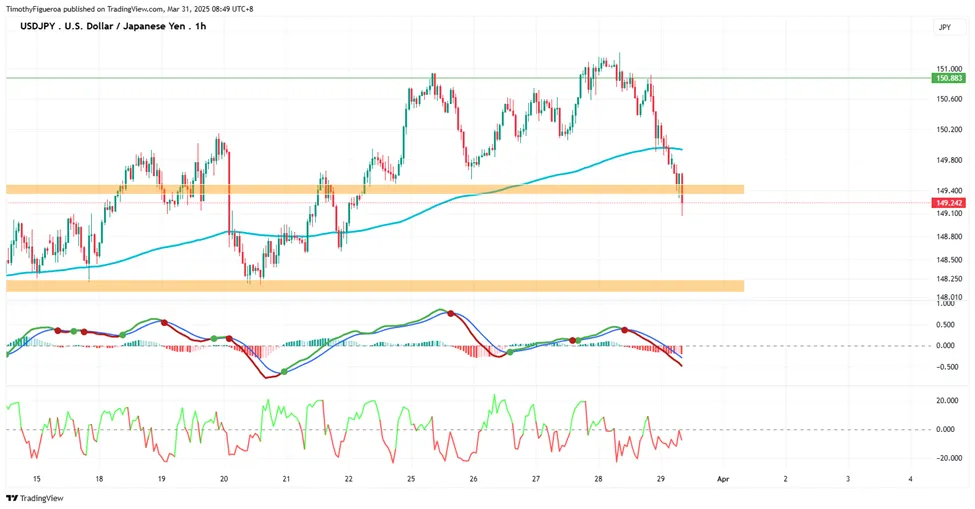Viewport: 975px width, 509px height.
Task: Click the red dot at MACD peak near 25
Action: 451,314
